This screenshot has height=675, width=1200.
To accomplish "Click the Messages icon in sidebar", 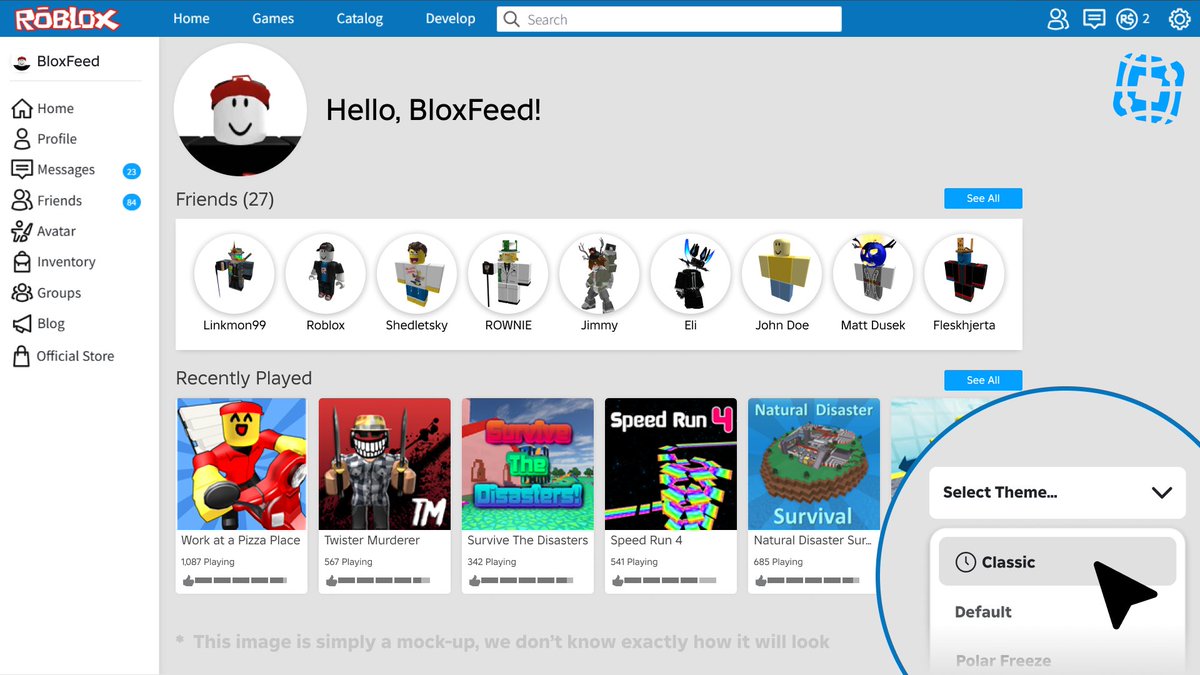I will [22, 169].
